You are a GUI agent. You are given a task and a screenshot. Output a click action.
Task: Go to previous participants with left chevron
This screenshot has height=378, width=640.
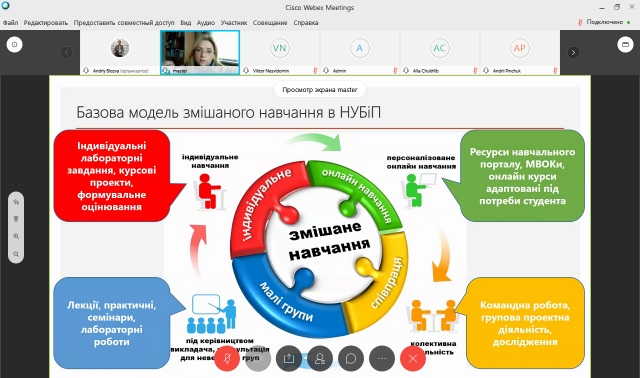[67, 52]
